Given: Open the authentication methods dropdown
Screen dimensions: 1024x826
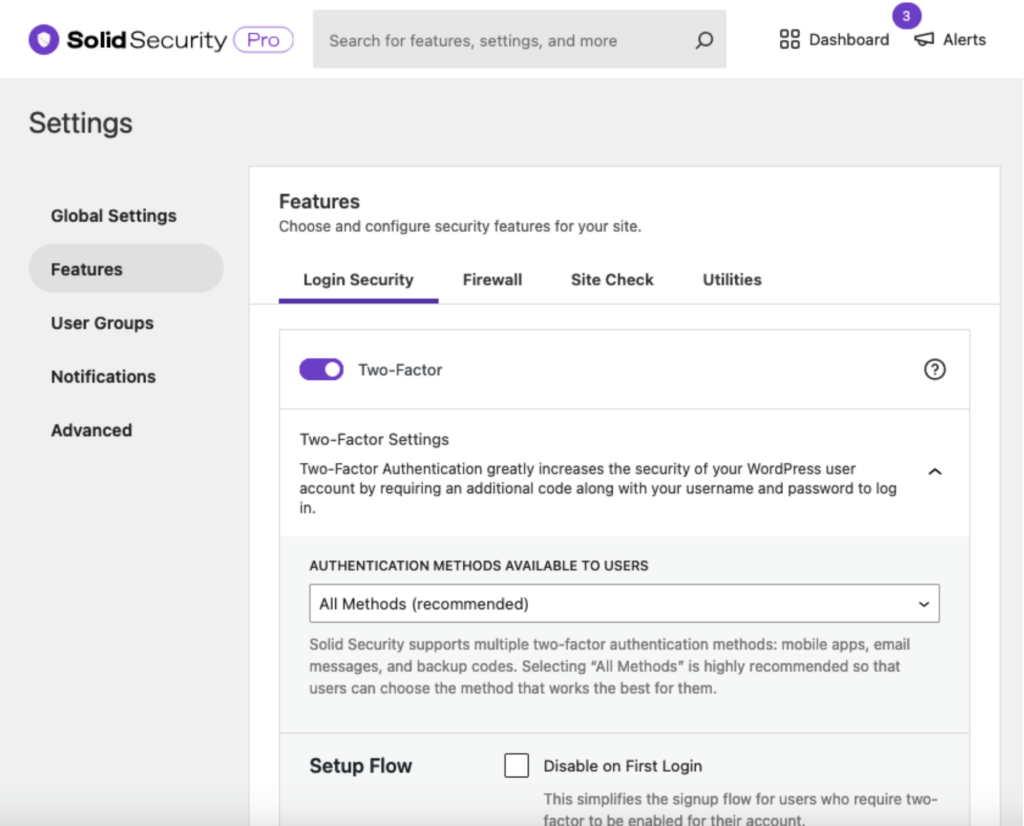Looking at the screenshot, I should pyautogui.click(x=624, y=603).
